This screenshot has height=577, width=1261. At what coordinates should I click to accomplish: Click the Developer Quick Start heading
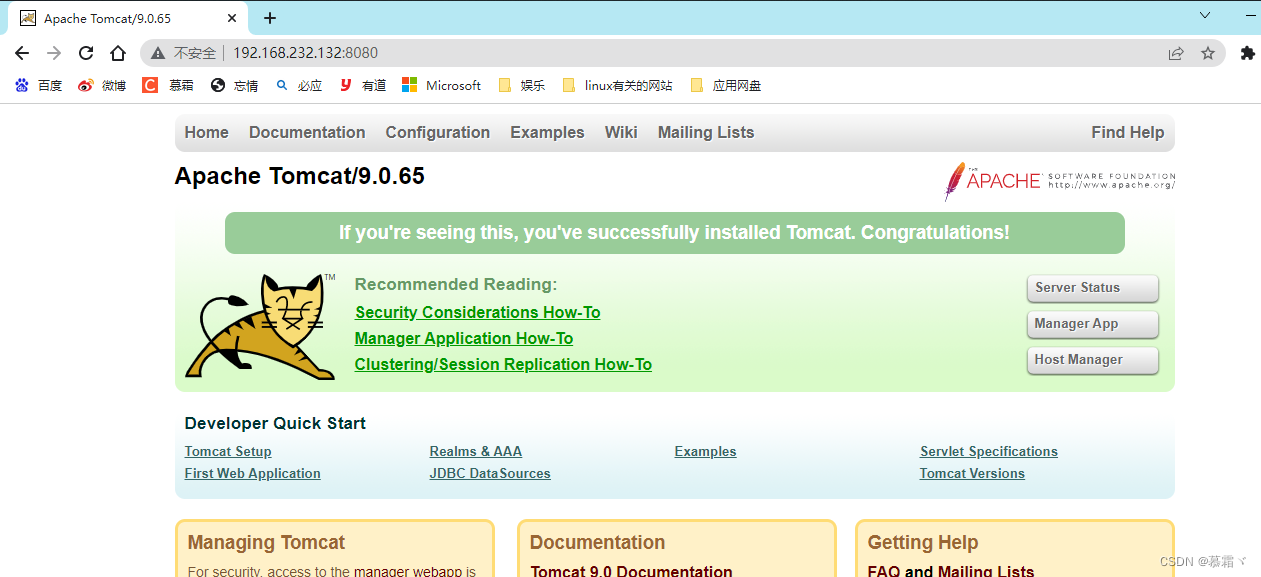pyautogui.click(x=275, y=423)
